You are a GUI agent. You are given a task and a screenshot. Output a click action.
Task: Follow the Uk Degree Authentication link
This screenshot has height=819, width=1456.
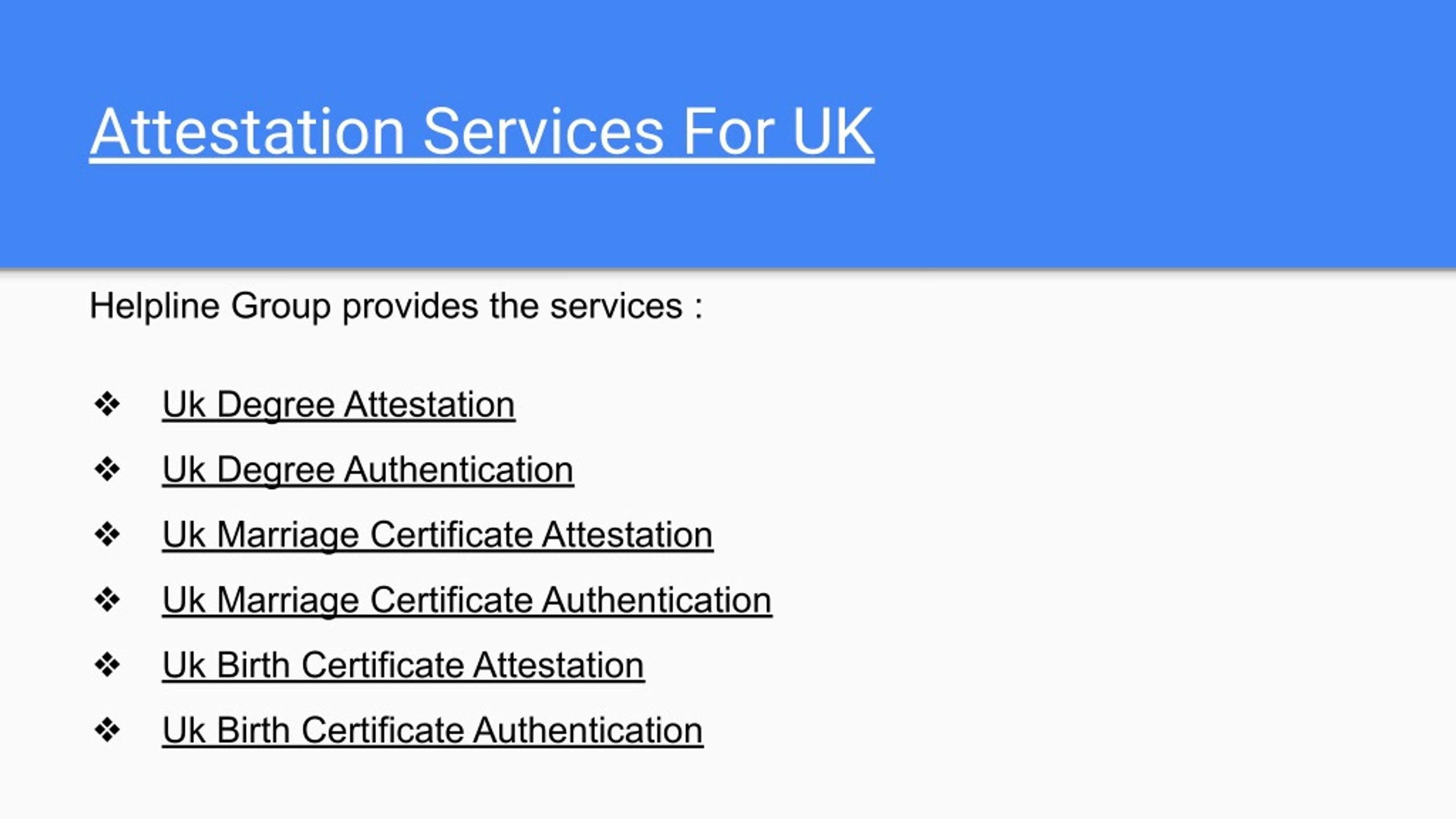pos(368,471)
